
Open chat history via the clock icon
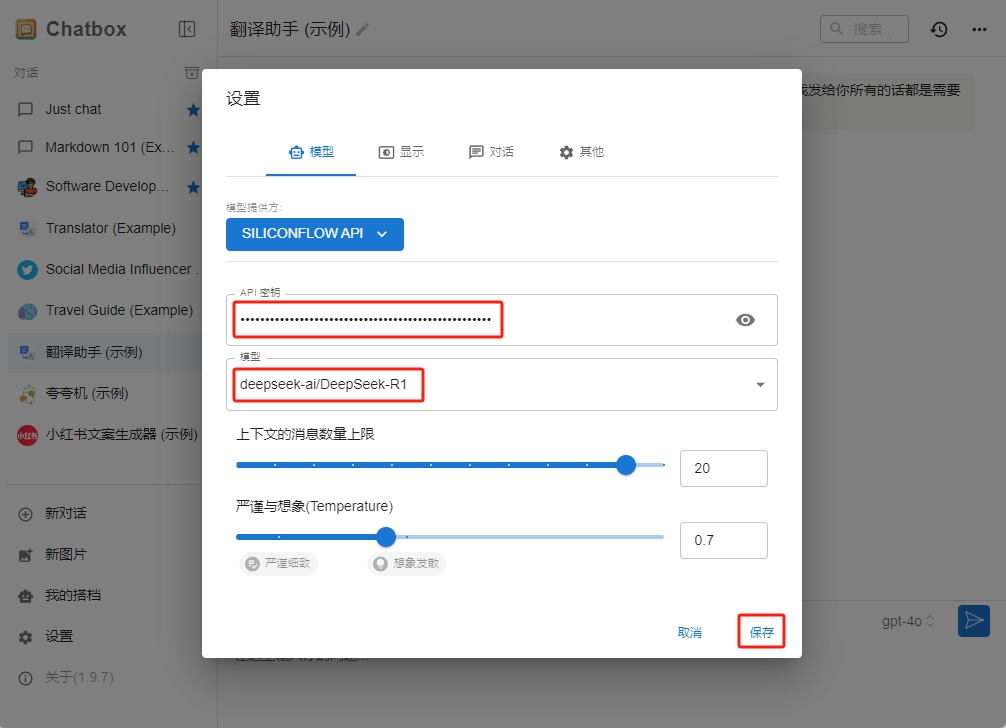[938, 29]
